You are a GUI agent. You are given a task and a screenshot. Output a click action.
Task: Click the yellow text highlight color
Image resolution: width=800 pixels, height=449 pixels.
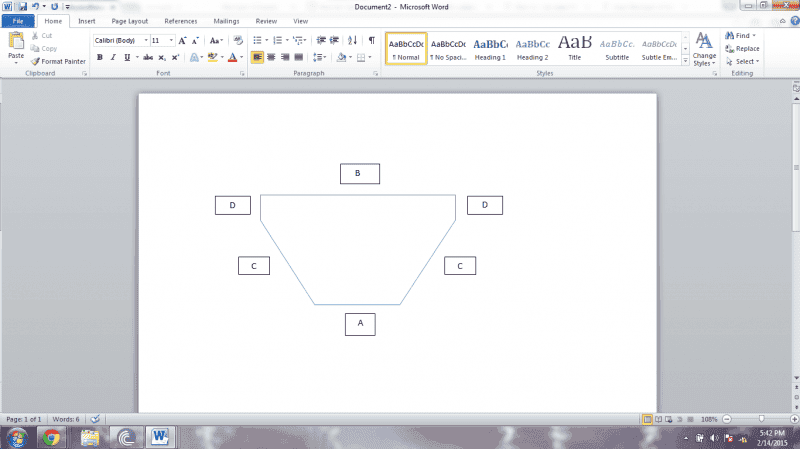[212, 57]
